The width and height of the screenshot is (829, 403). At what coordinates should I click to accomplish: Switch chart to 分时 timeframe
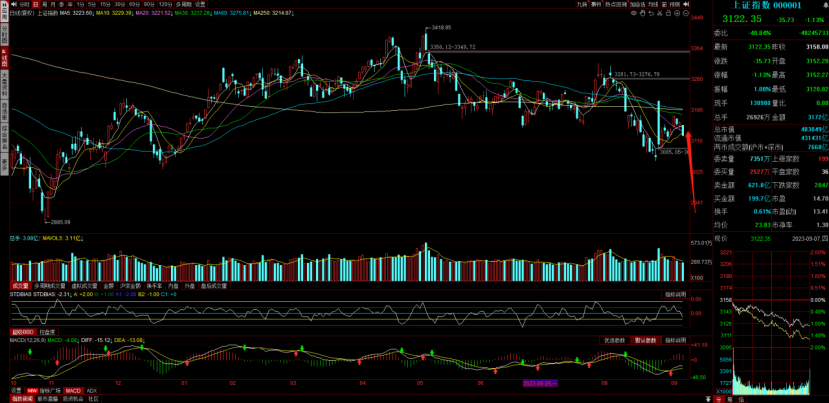point(24,4)
